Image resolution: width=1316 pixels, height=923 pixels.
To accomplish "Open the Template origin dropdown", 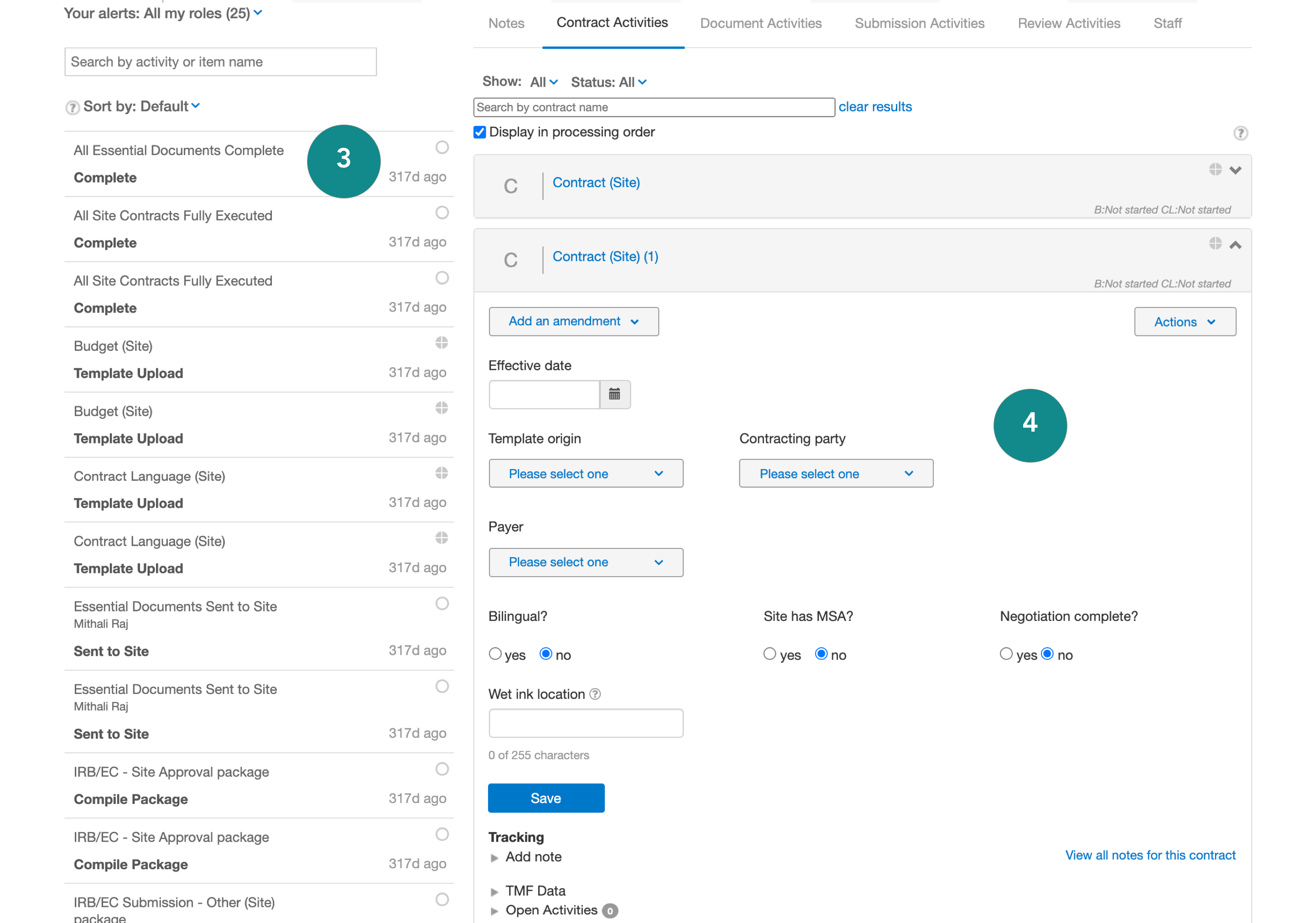I will [x=585, y=474].
